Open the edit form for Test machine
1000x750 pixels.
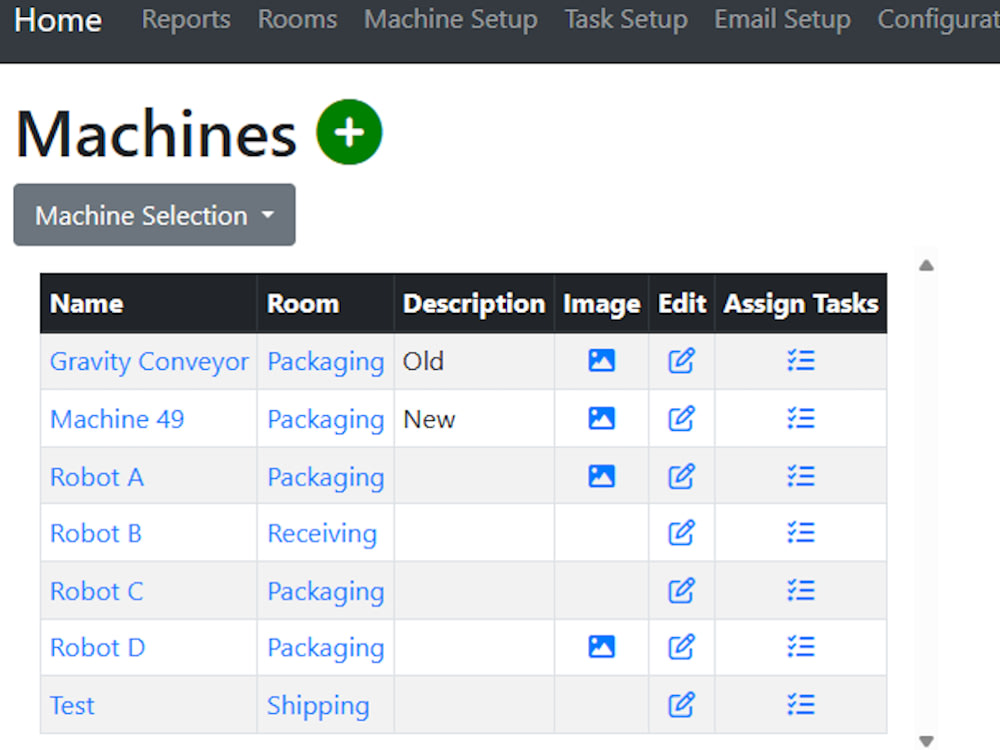(x=681, y=705)
